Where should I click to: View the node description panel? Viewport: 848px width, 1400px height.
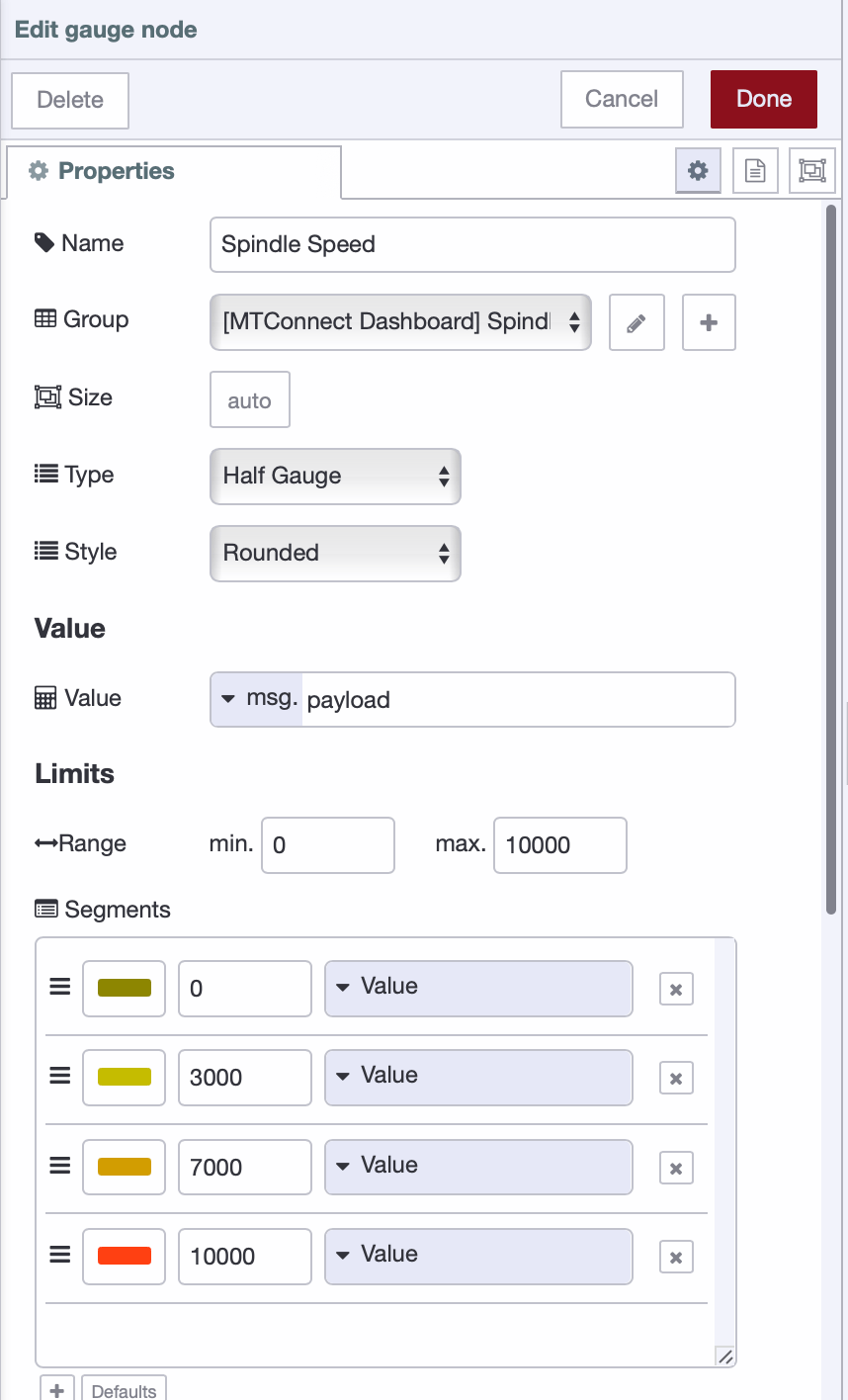click(754, 170)
